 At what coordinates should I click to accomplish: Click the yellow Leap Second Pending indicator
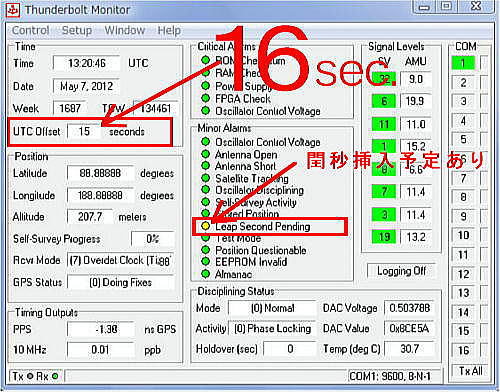click(206, 226)
